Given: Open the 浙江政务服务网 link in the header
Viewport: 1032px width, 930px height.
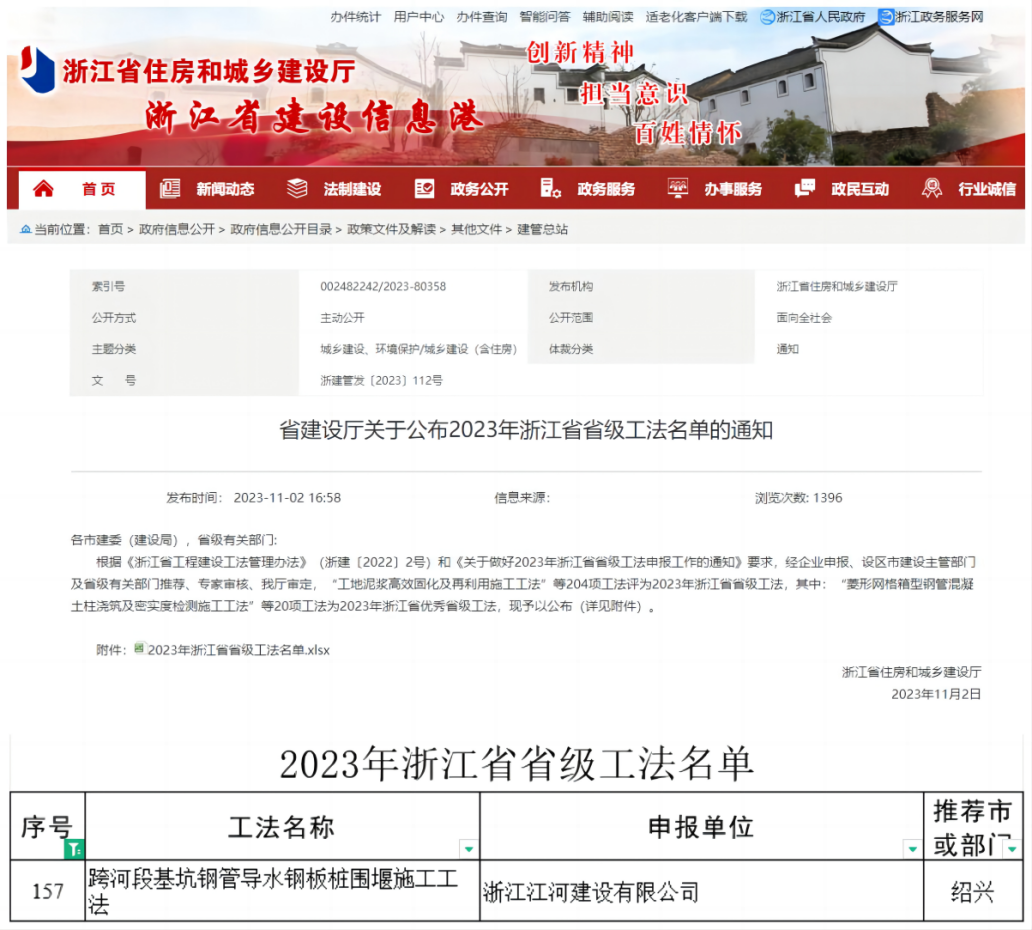Looking at the screenshot, I should [x=939, y=17].
